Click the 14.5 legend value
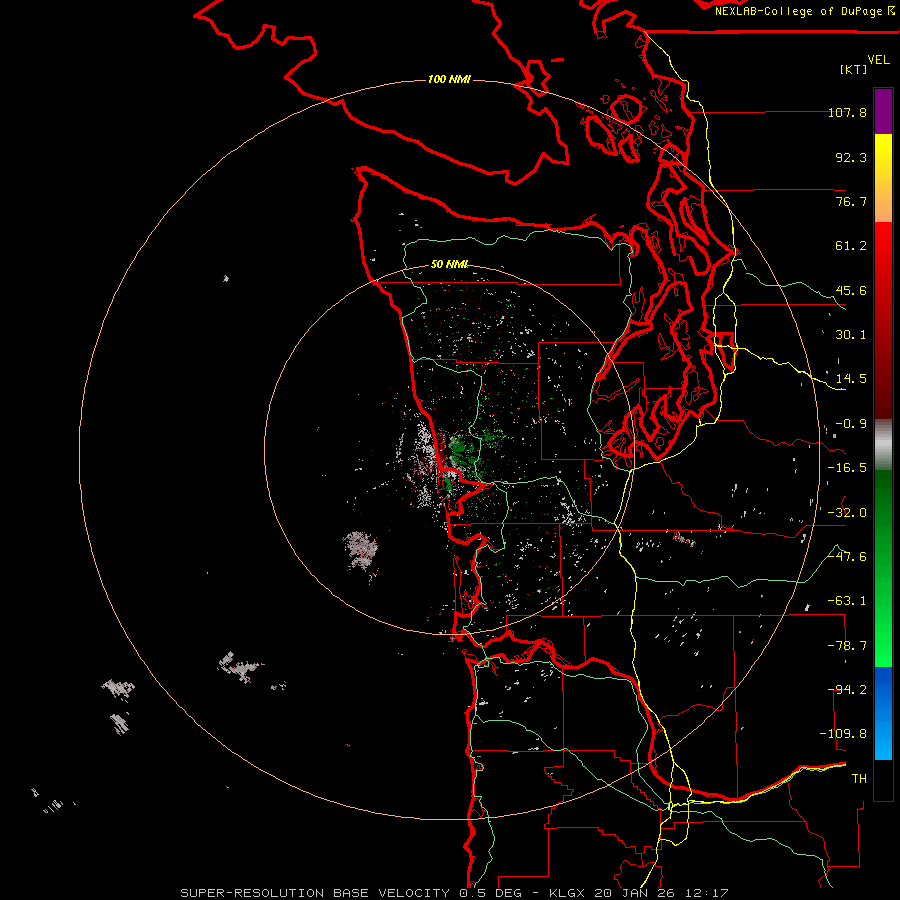The height and width of the screenshot is (900, 900). (851, 379)
